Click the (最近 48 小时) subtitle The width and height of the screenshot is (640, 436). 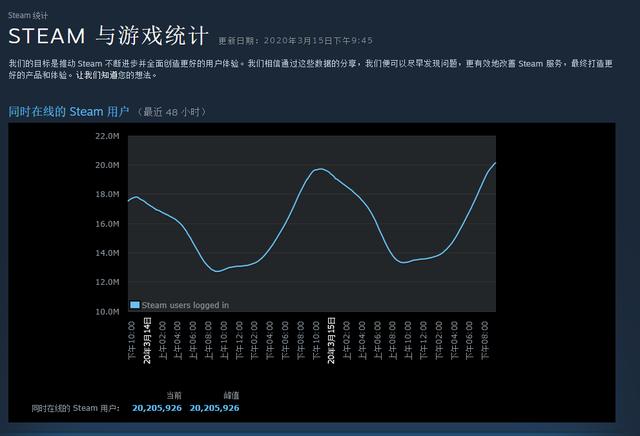[x=171, y=112]
